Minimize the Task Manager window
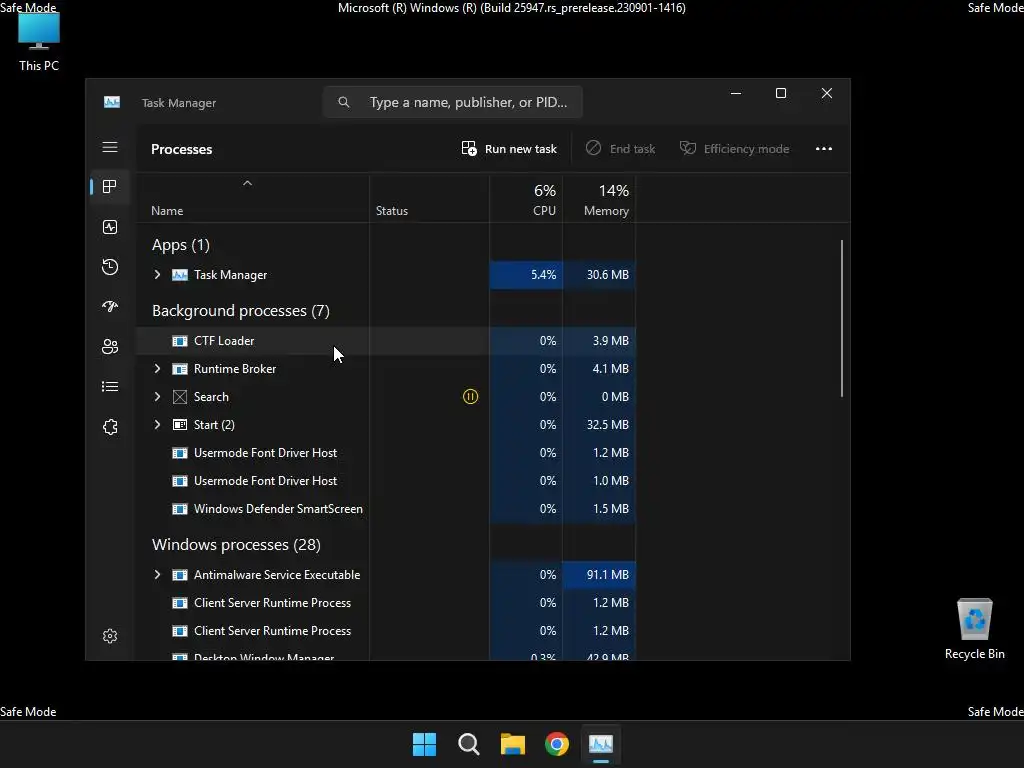 (736, 93)
